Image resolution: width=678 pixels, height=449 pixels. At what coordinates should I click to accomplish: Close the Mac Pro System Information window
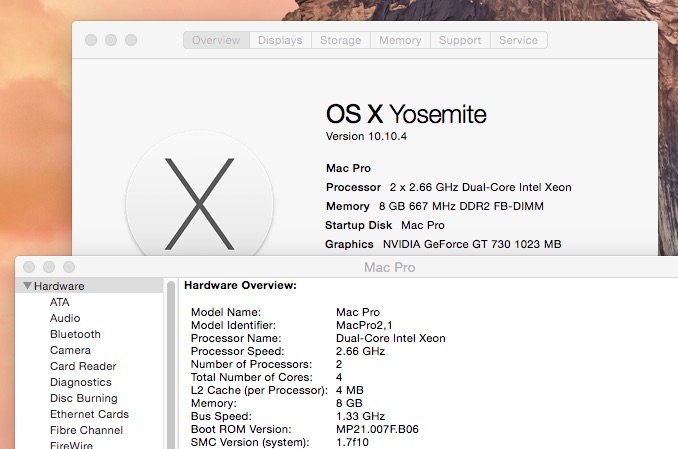click(x=29, y=267)
